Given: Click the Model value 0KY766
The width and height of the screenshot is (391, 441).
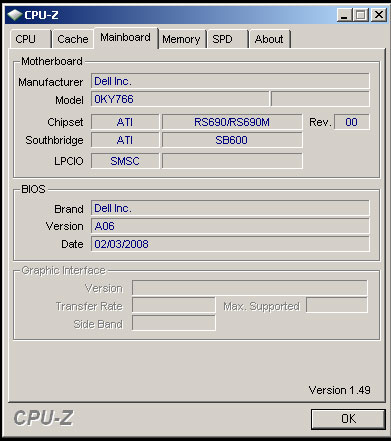Looking at the screenshot, I should point(180,99).
